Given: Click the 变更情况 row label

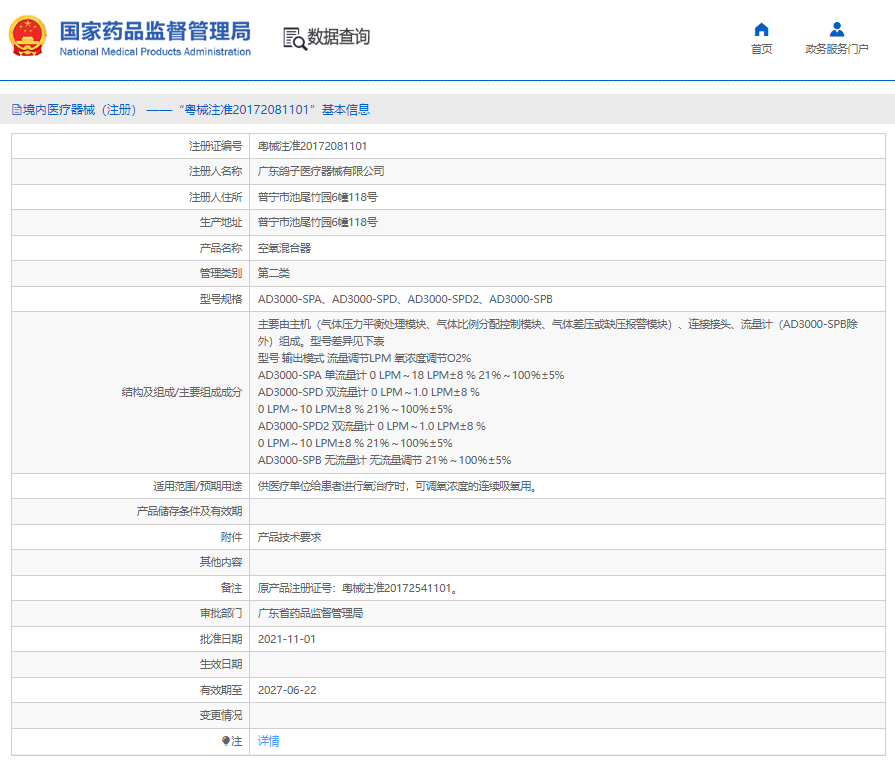Looking at the screenshot, I should [x=221, y=715].
